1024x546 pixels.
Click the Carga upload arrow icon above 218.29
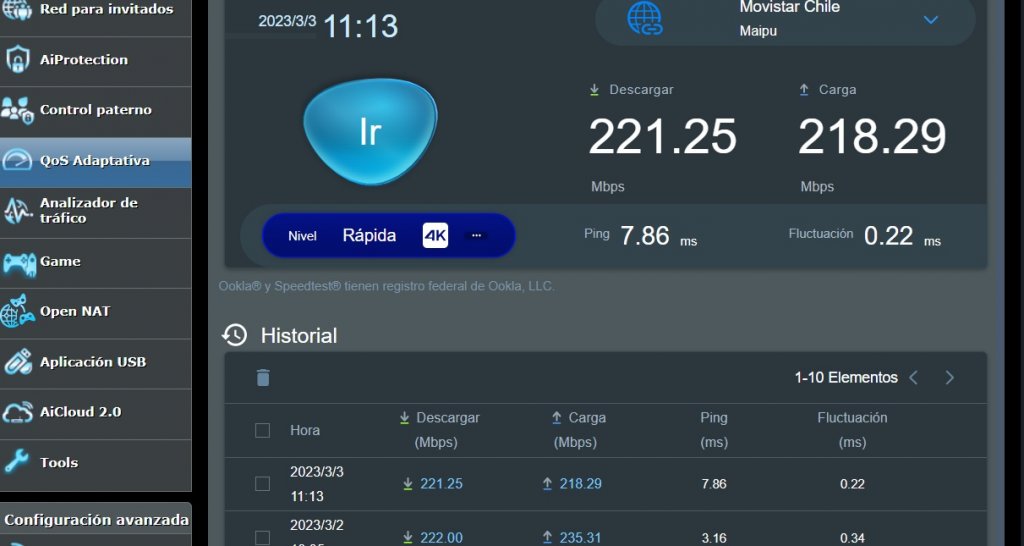[804, 90]
